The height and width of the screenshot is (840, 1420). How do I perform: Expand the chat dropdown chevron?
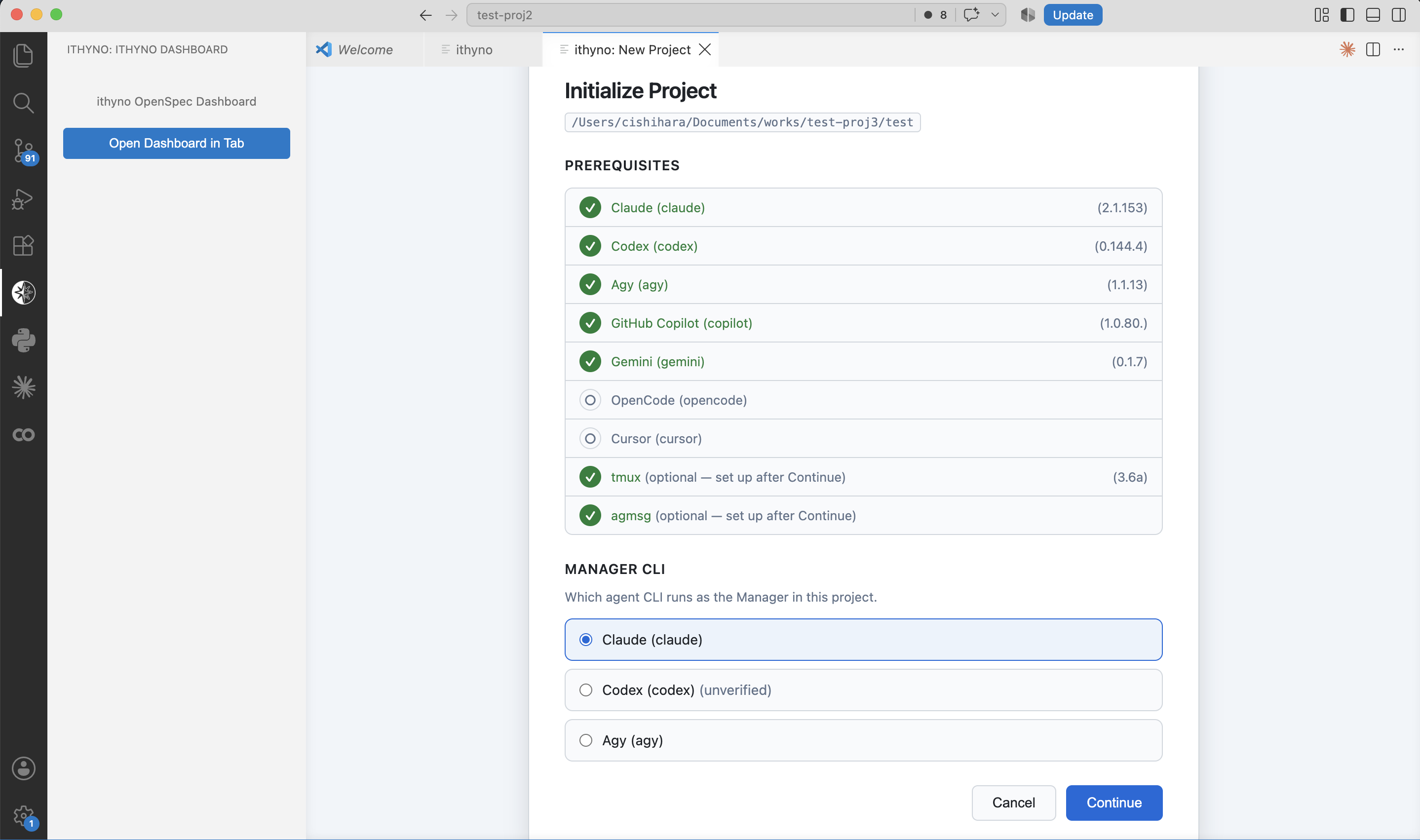(995, 15)
